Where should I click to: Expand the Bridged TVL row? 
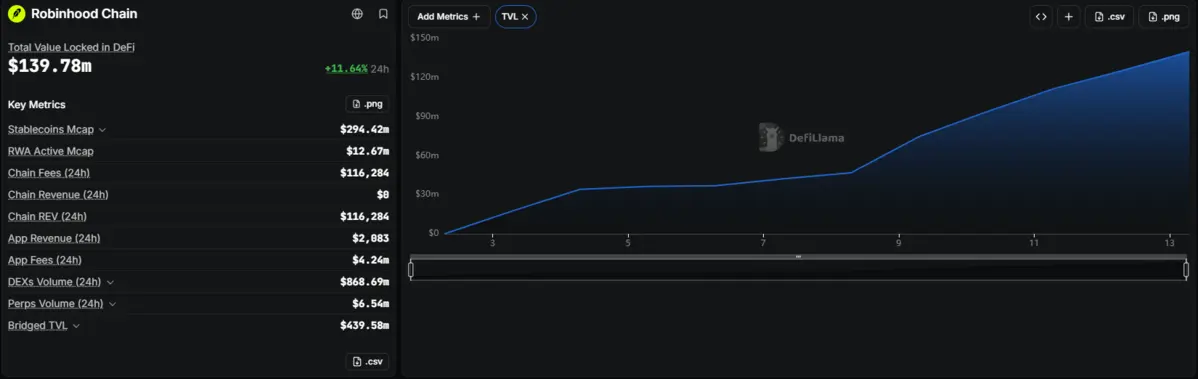(x=76, y=326)
